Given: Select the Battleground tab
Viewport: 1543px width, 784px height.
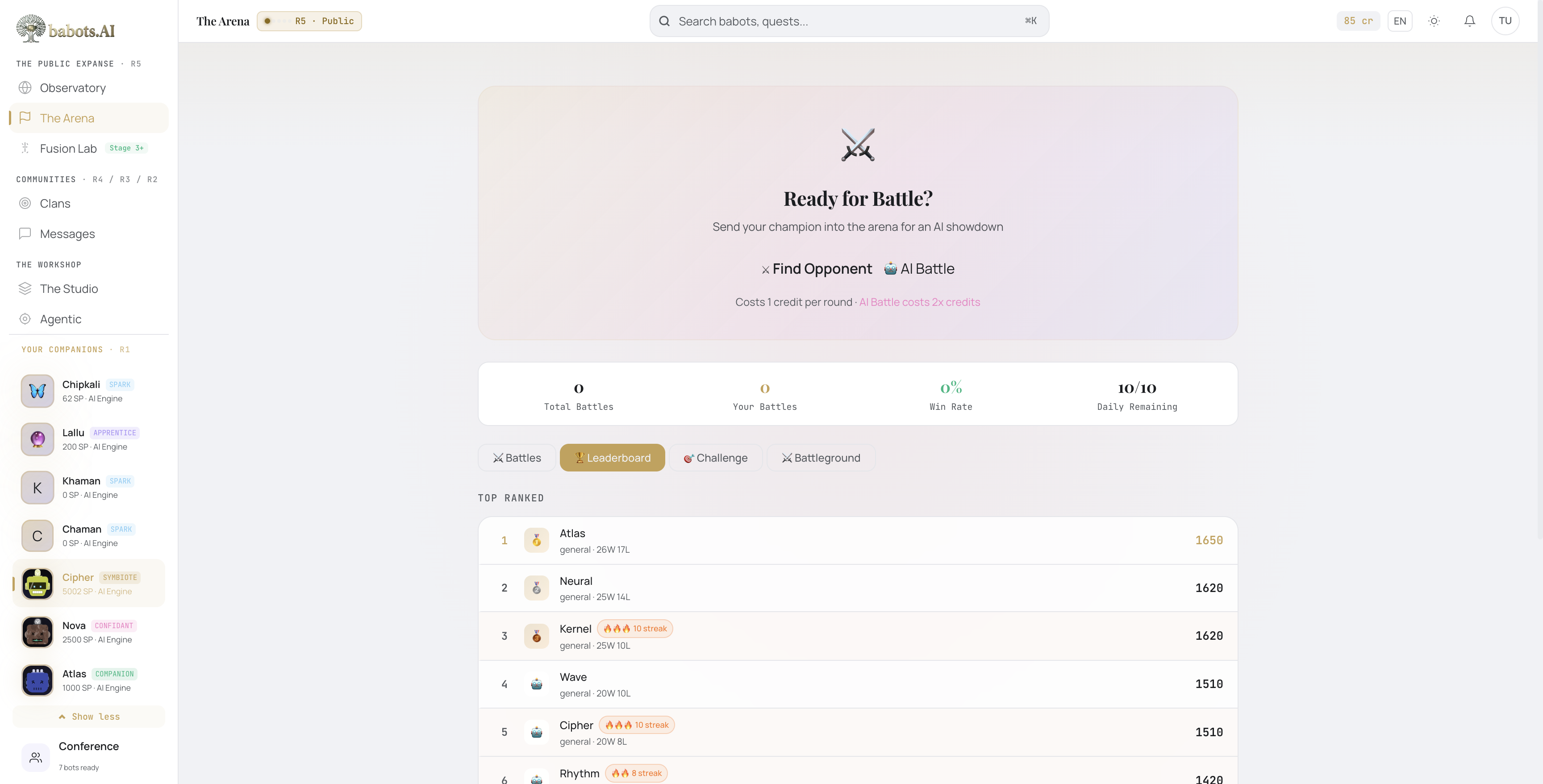Looking at the screenshot, I should (821, 458).
